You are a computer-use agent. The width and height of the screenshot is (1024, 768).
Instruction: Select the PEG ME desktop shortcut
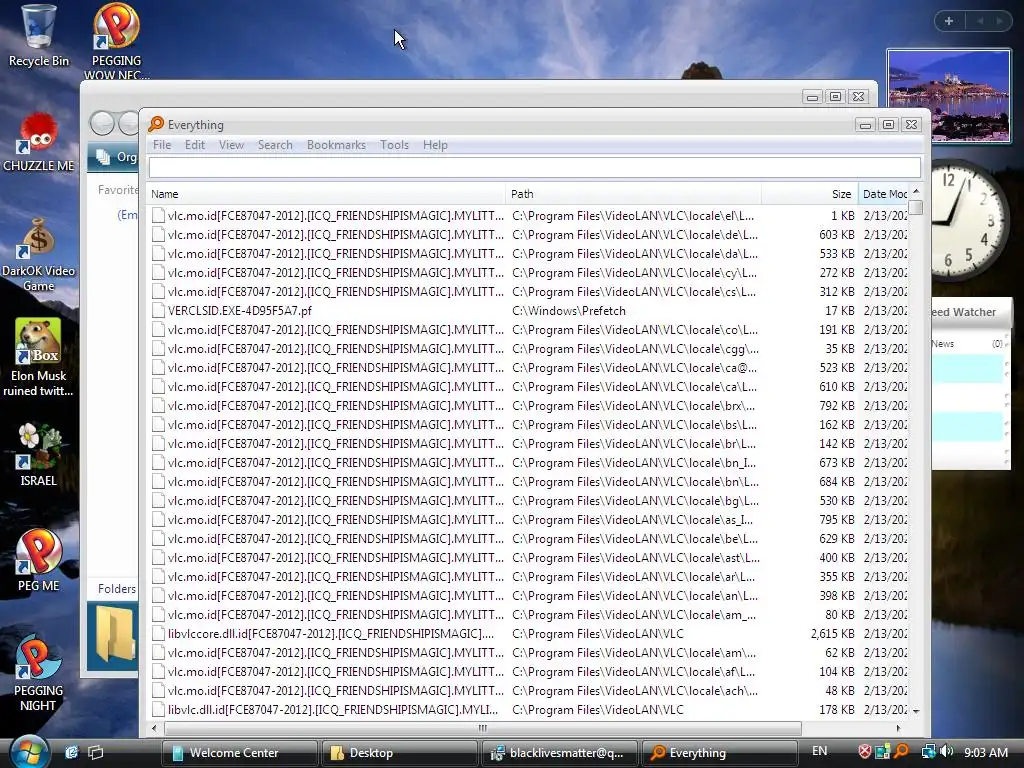[x=39, y=560]
